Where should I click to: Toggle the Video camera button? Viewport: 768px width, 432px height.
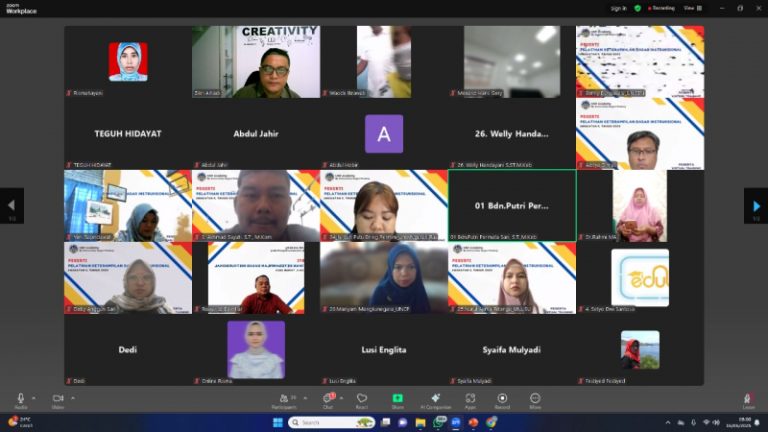[x=58, y=400]
